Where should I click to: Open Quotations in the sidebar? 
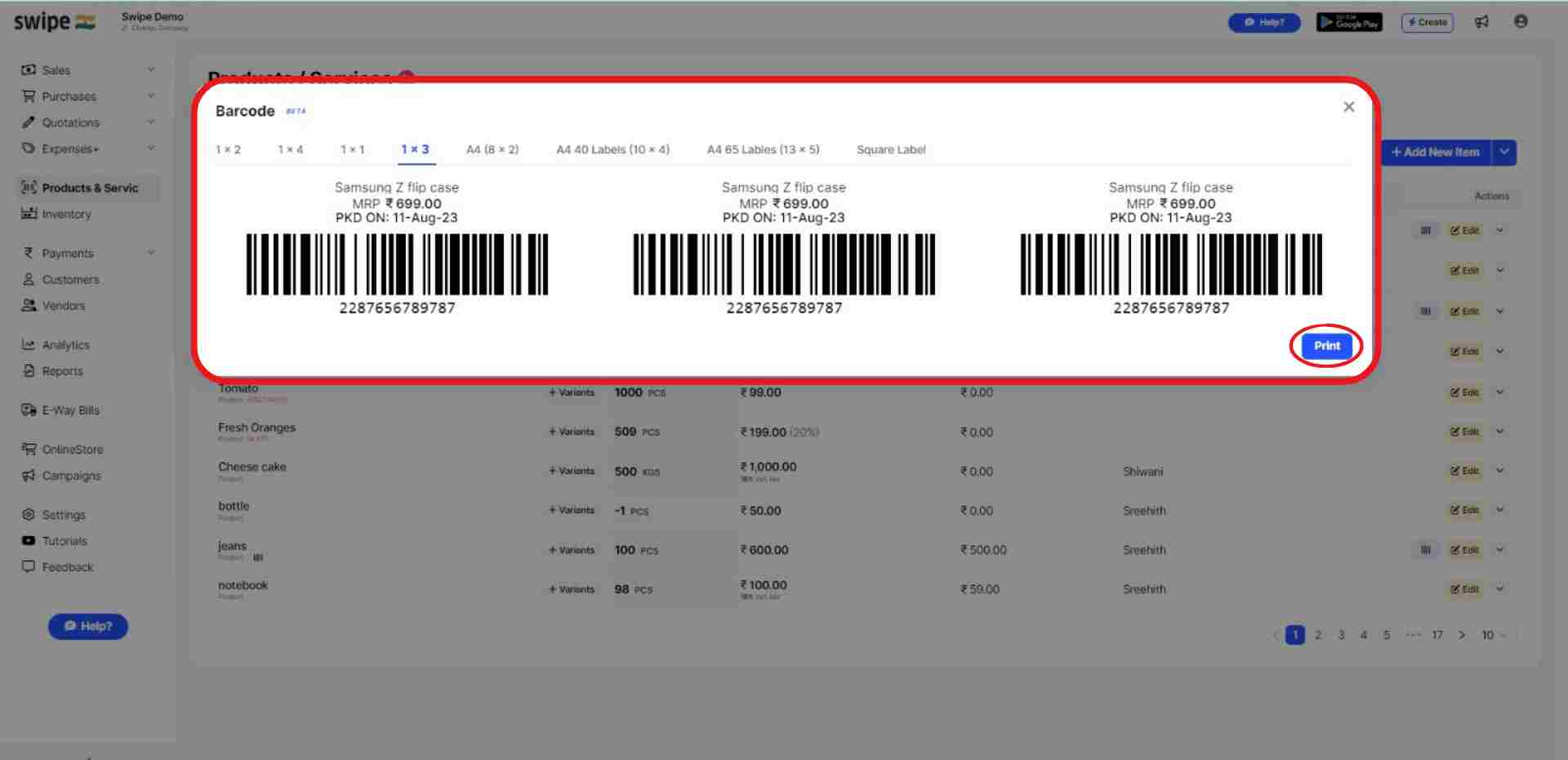coord(70,123)
